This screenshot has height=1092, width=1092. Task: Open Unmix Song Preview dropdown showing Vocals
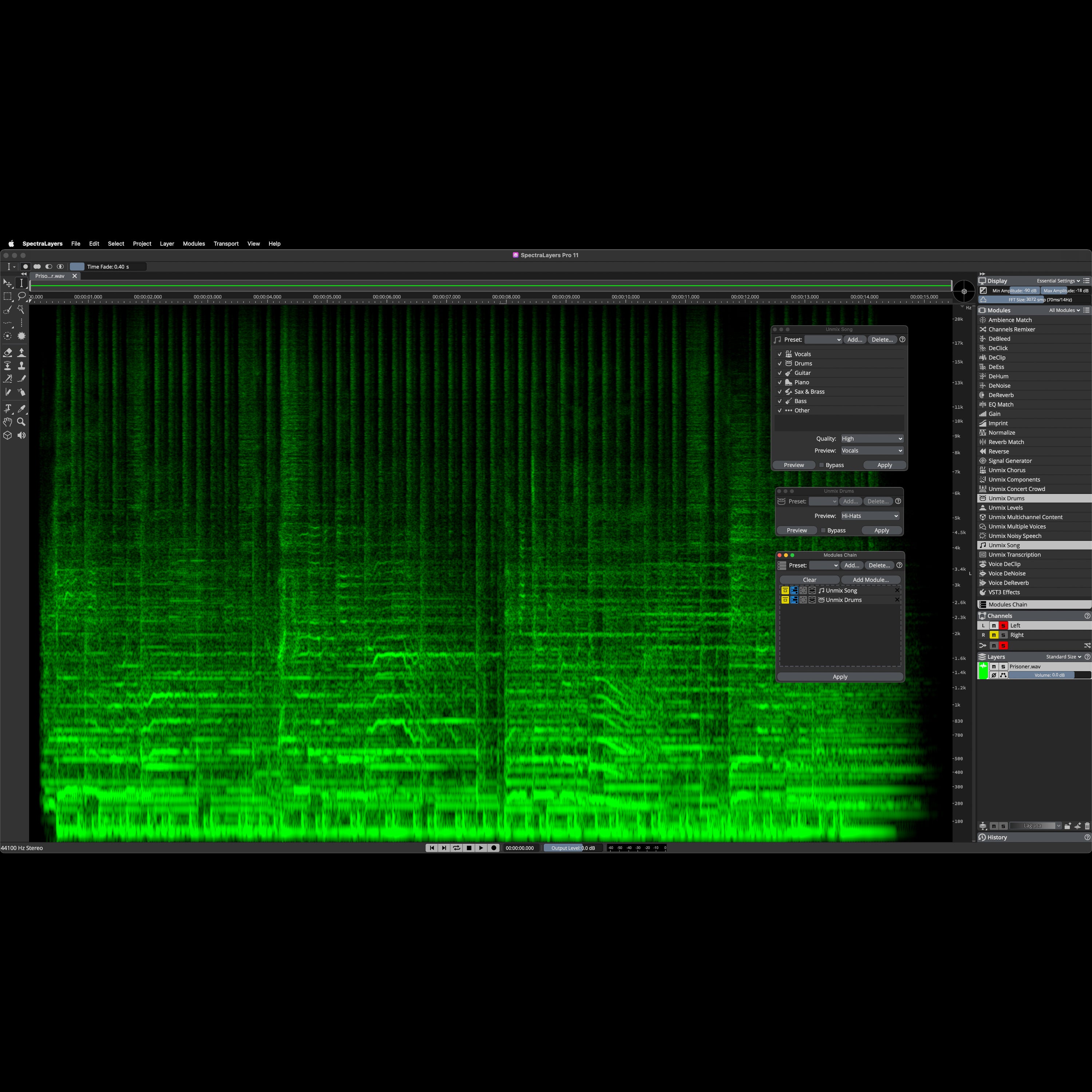(872, 451)
